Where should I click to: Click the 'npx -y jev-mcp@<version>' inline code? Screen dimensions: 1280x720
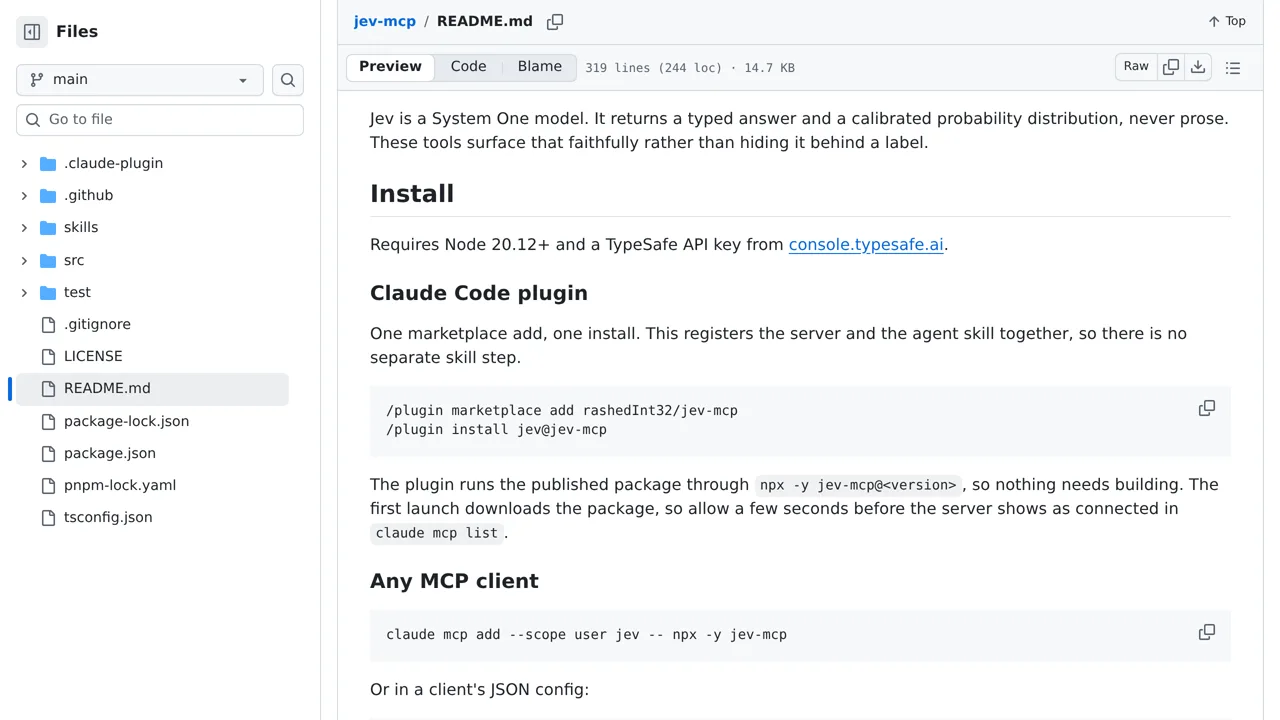point(858,485)
